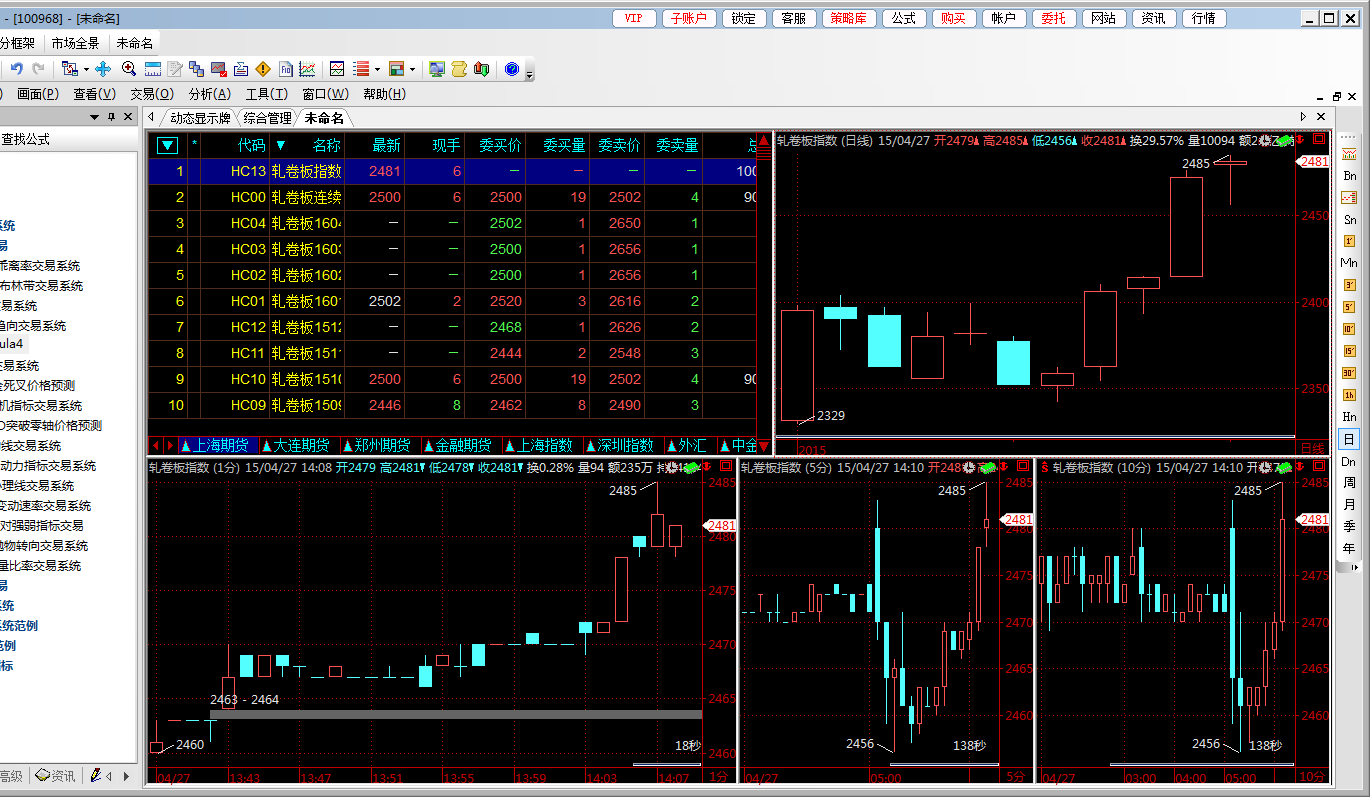Click the 委托 button in title bar
Image resolution: width=1370 pixels, height=797 pixels.
pos(1053,18)
